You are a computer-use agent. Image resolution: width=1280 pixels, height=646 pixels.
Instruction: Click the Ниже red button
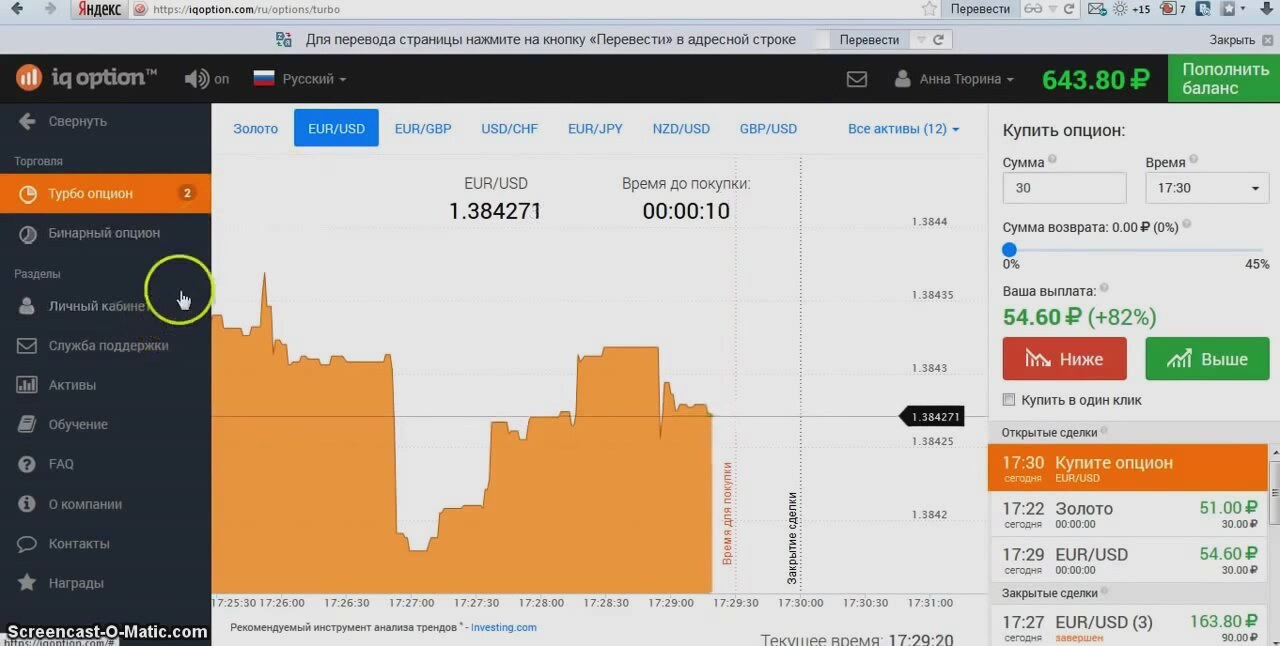[1064, 358]
